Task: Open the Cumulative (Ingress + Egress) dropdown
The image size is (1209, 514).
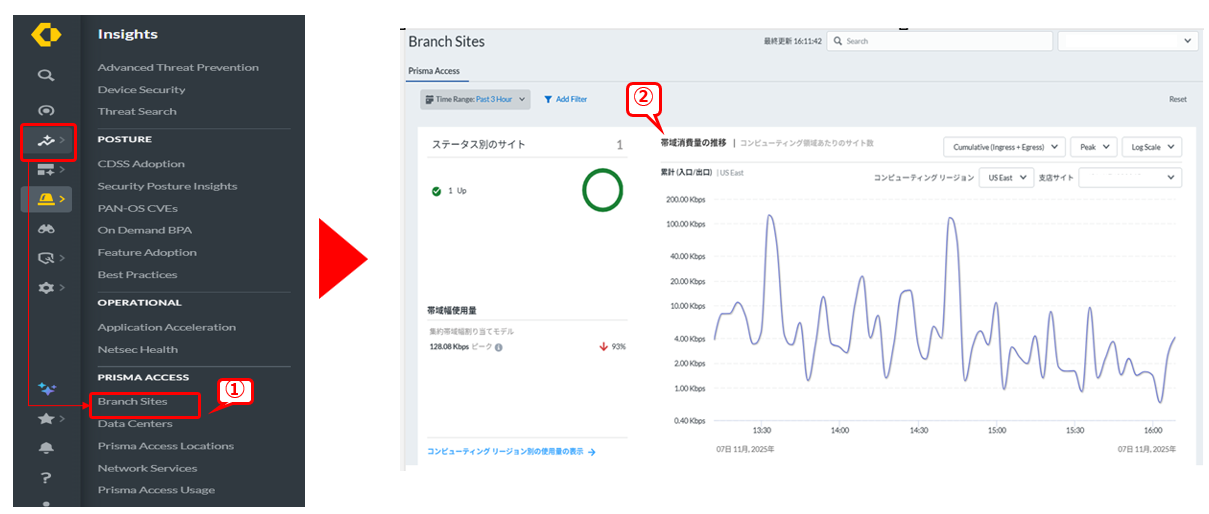Action: click(1004, 147)
